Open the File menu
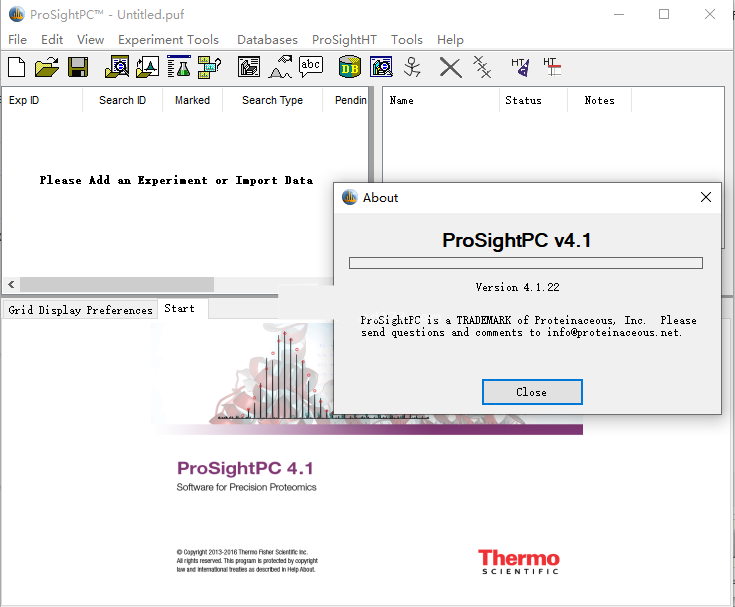The height and width of the screenshot is (607, 735). coord(17,40)
